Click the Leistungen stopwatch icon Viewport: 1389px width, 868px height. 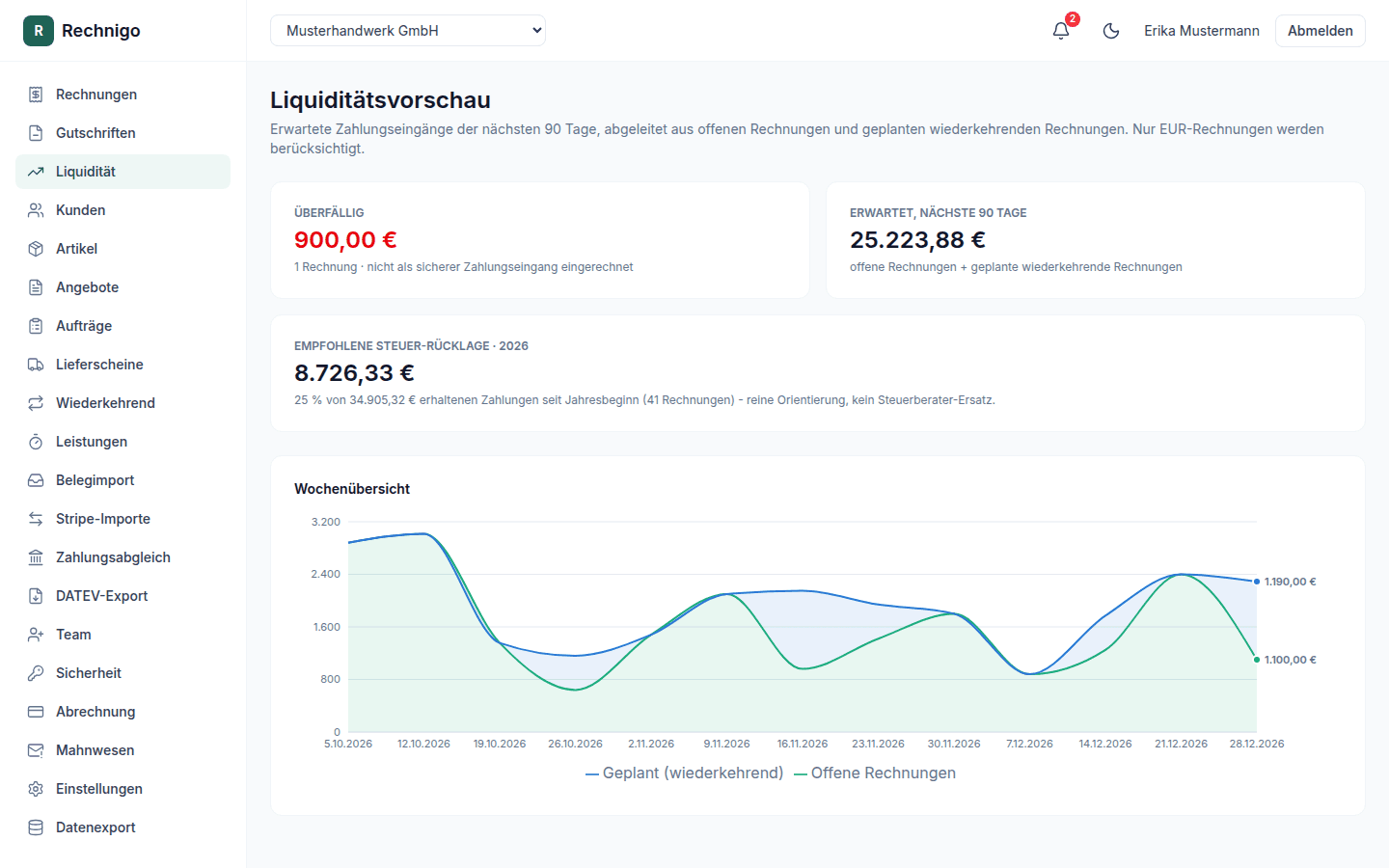36,442
